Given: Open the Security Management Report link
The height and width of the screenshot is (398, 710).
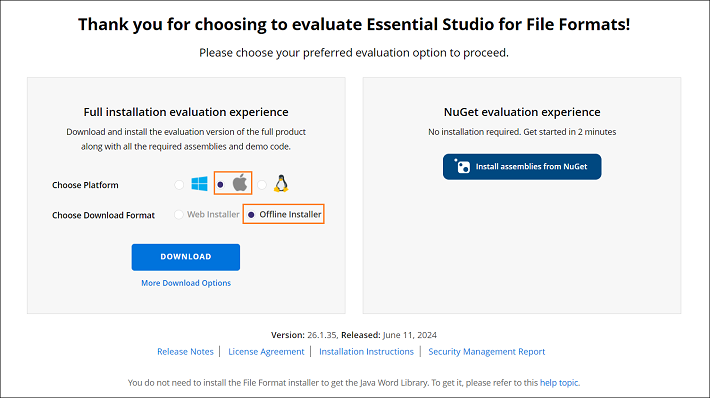Looking at the screenshot, I should click(487, 352).
